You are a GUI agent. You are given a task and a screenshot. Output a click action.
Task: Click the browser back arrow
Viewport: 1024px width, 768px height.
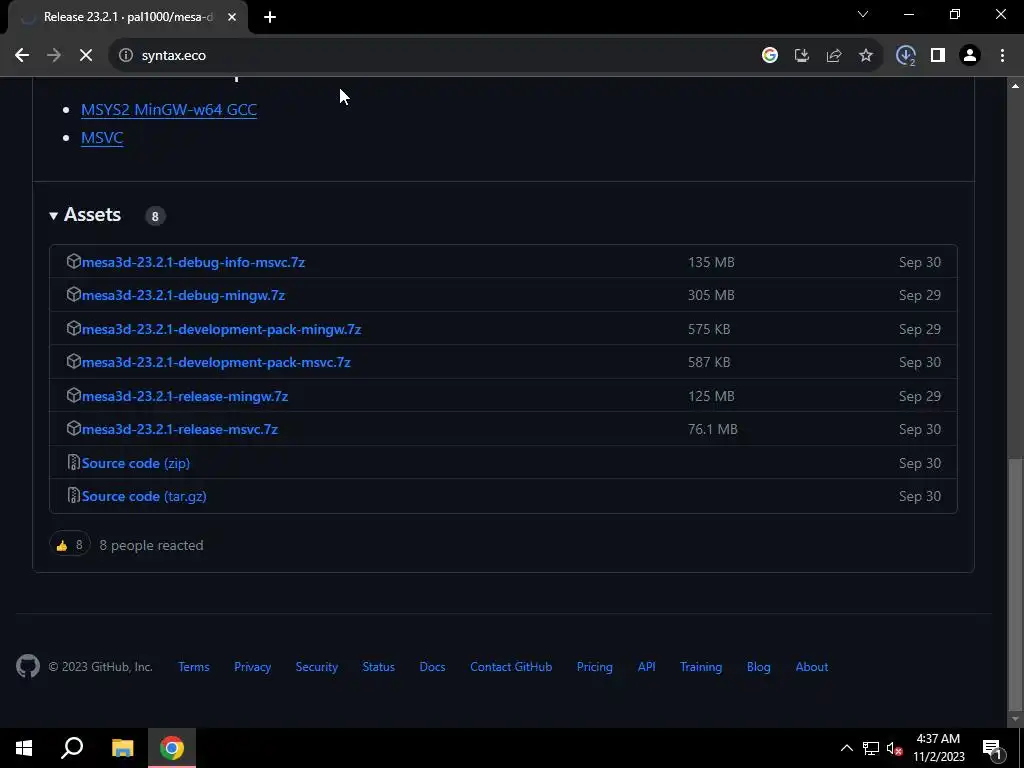click(22, 56)
